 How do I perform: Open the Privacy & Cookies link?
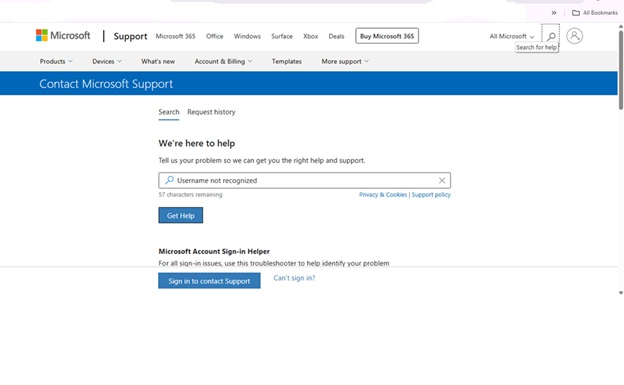[x=383, y=195]
